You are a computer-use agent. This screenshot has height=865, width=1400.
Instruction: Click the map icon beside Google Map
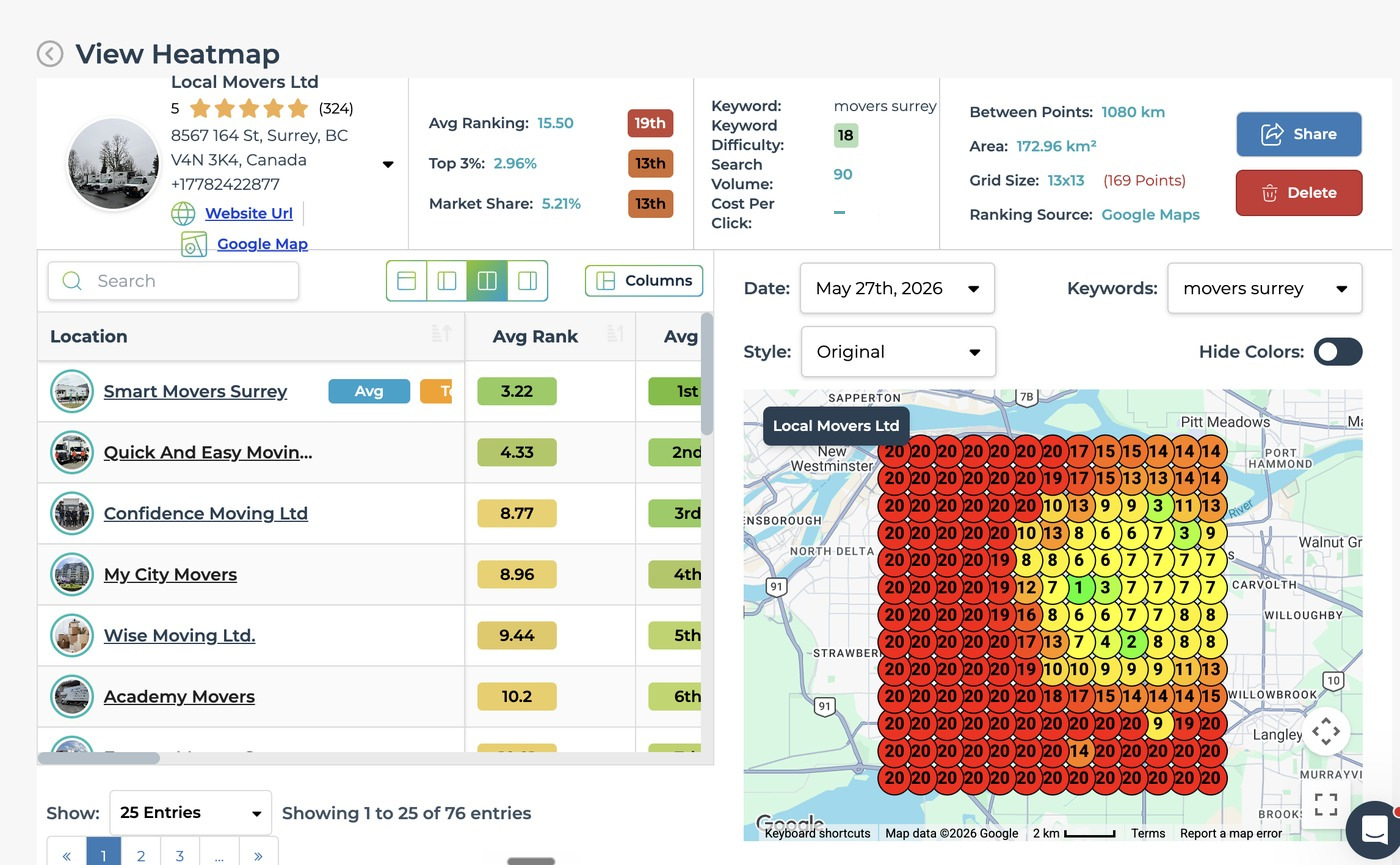tap(194, 244)
